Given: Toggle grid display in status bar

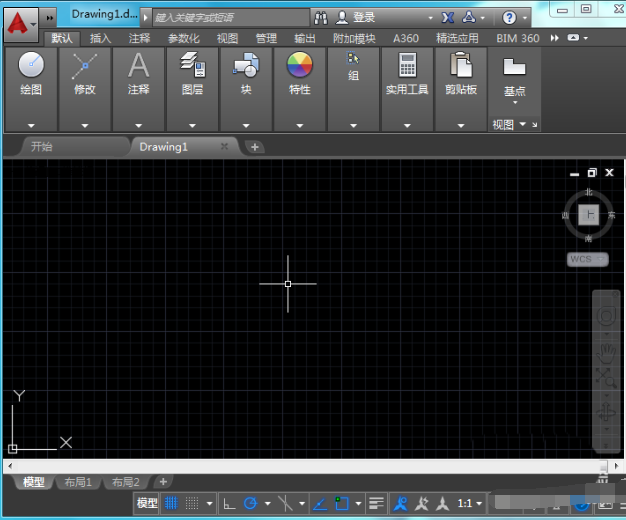Looking at the screenshot, I should click(171, 503).
